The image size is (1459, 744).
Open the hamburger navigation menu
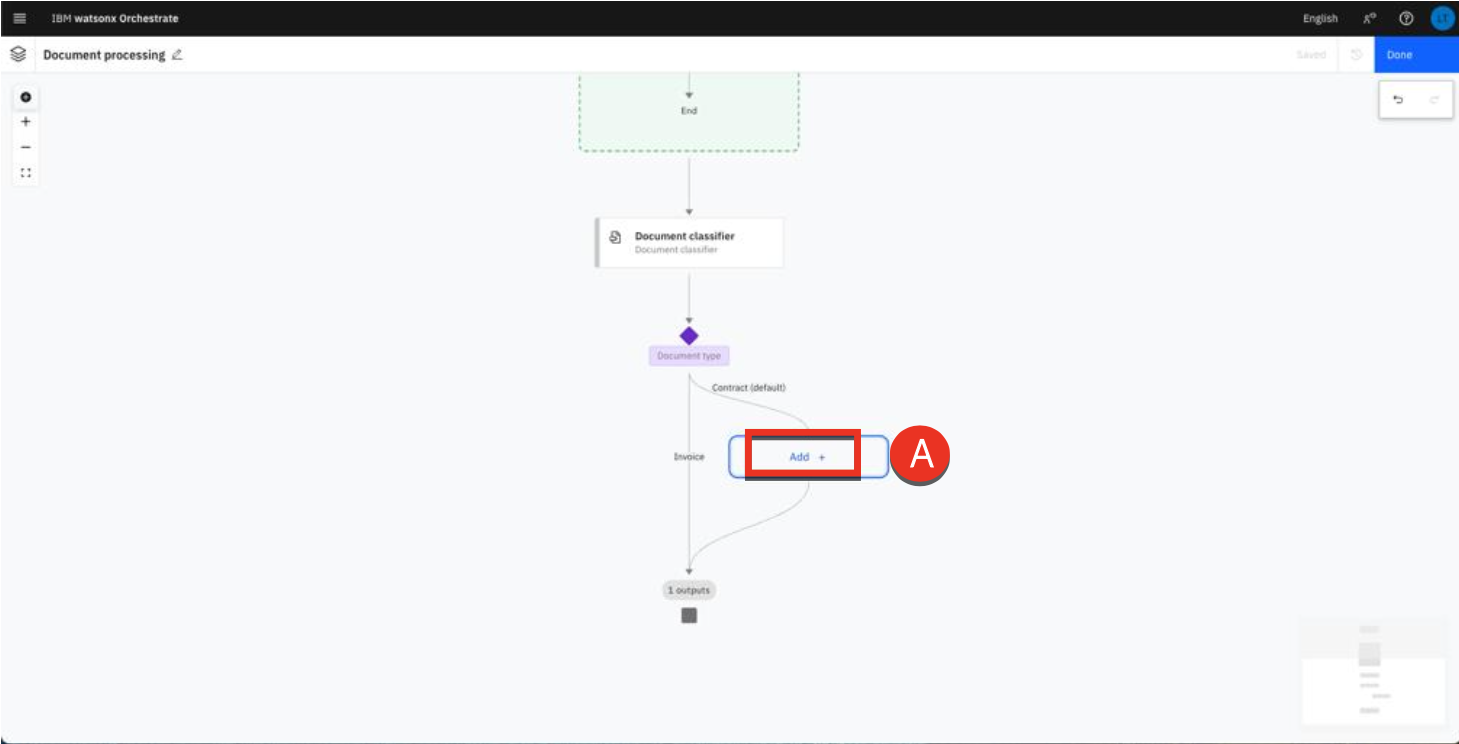coord(19,18)
